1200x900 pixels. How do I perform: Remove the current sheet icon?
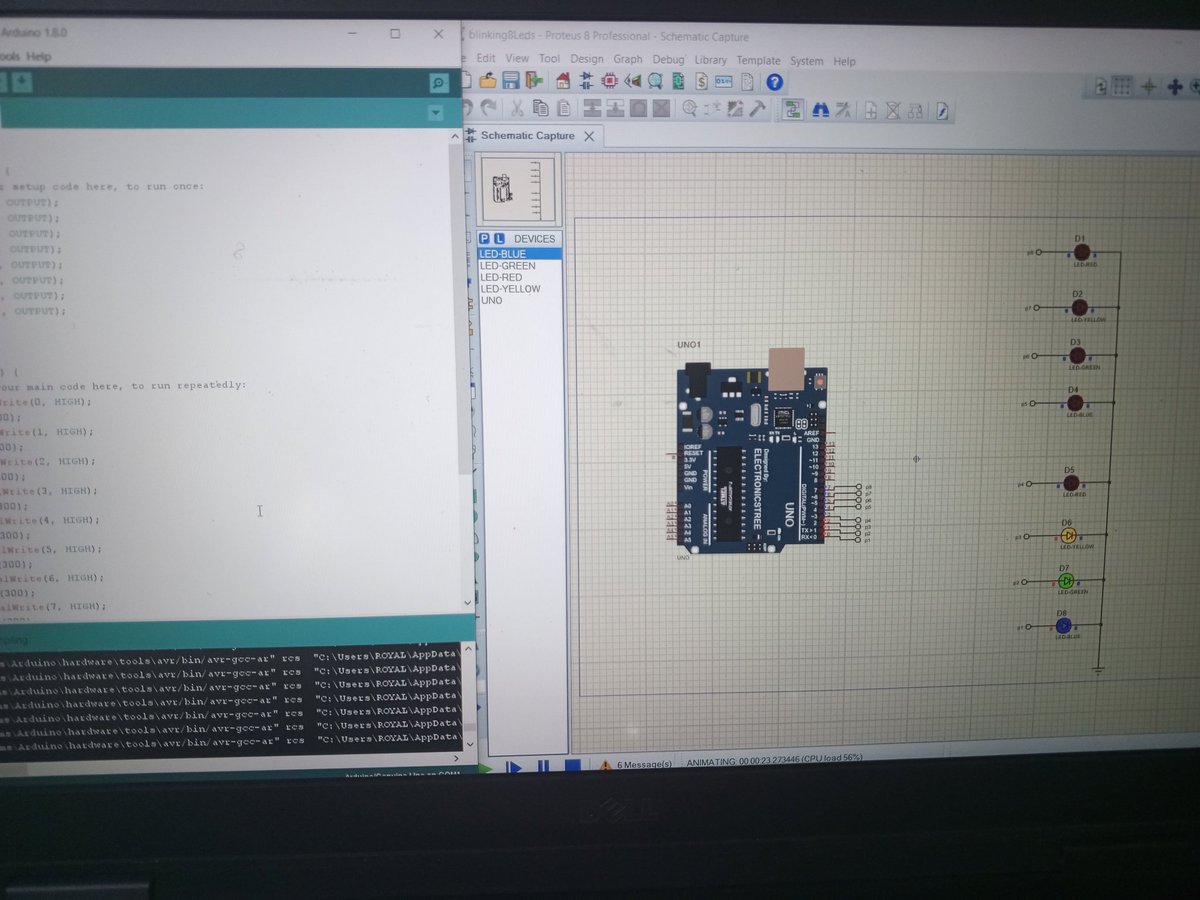[893, 110]
